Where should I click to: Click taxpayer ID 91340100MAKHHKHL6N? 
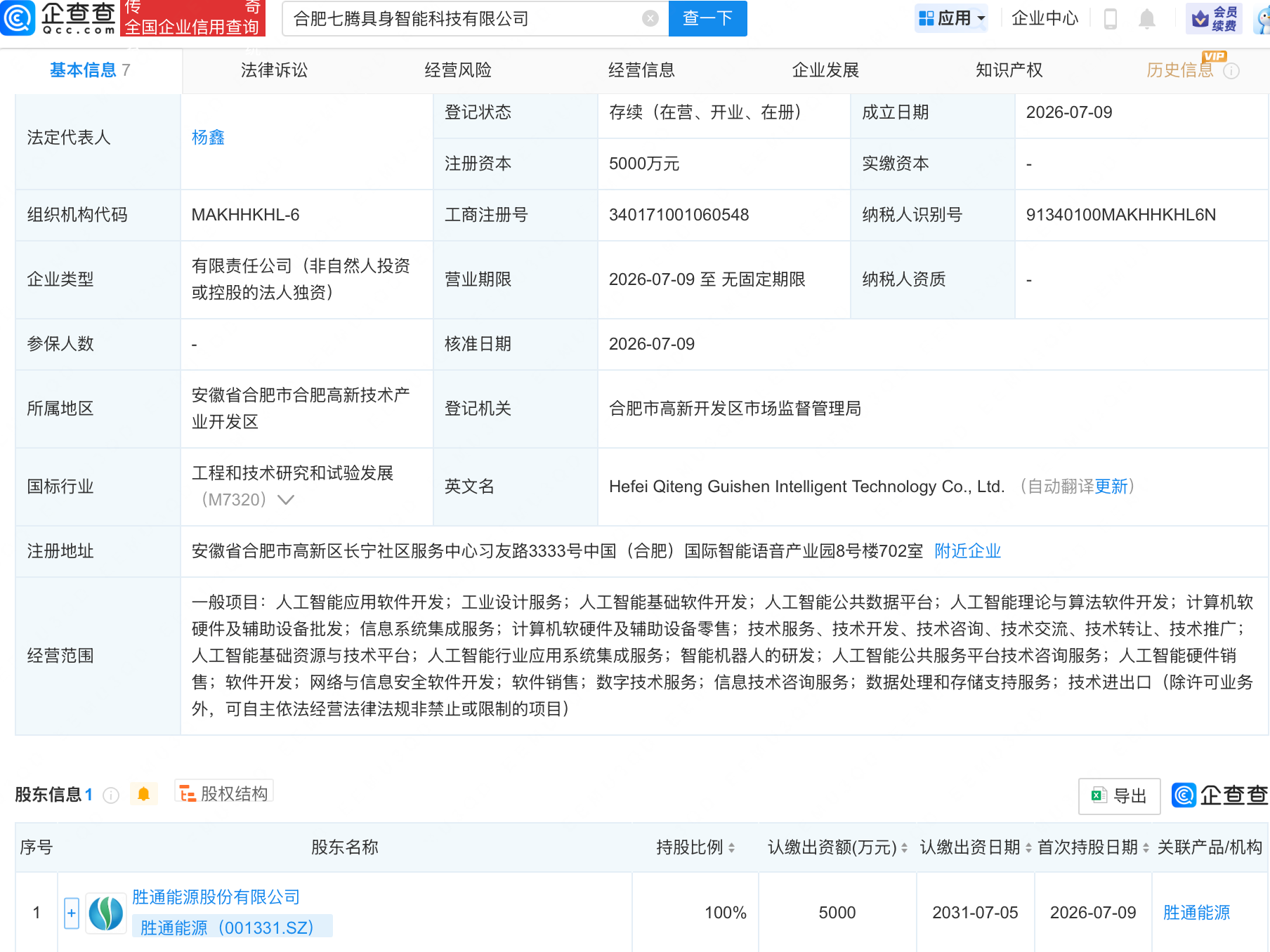(x=1120, y=215)
